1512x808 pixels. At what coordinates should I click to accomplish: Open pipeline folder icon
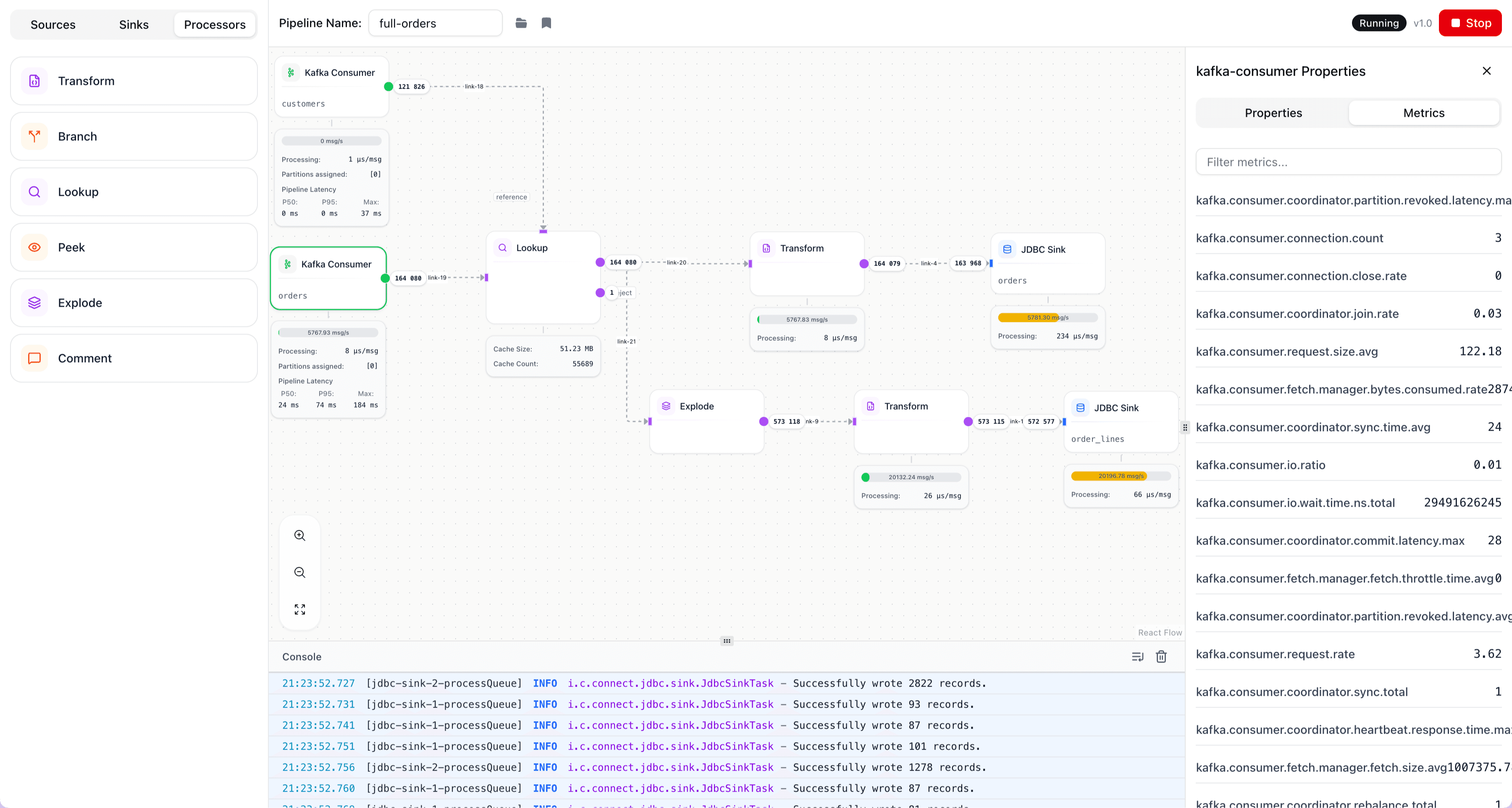click(521, 23)
